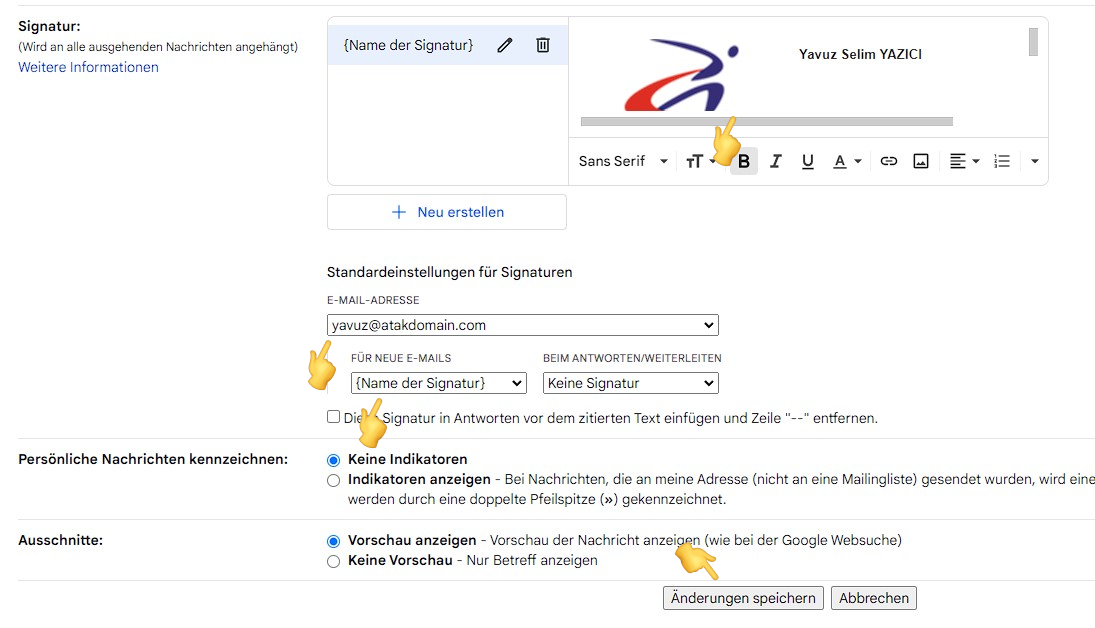Enable the signature-in-replies checkbox
This screenshot has height=628, width=1095.
[x=333, y=417]
